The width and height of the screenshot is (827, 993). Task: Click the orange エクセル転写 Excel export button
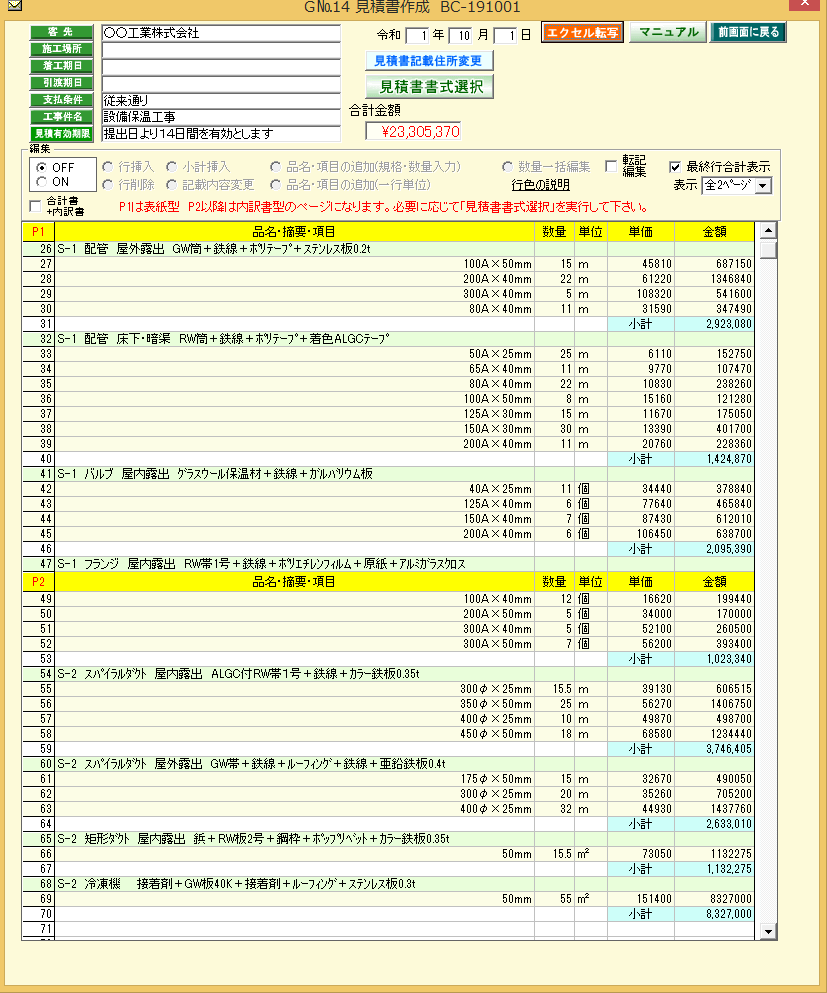coord(580,32)
